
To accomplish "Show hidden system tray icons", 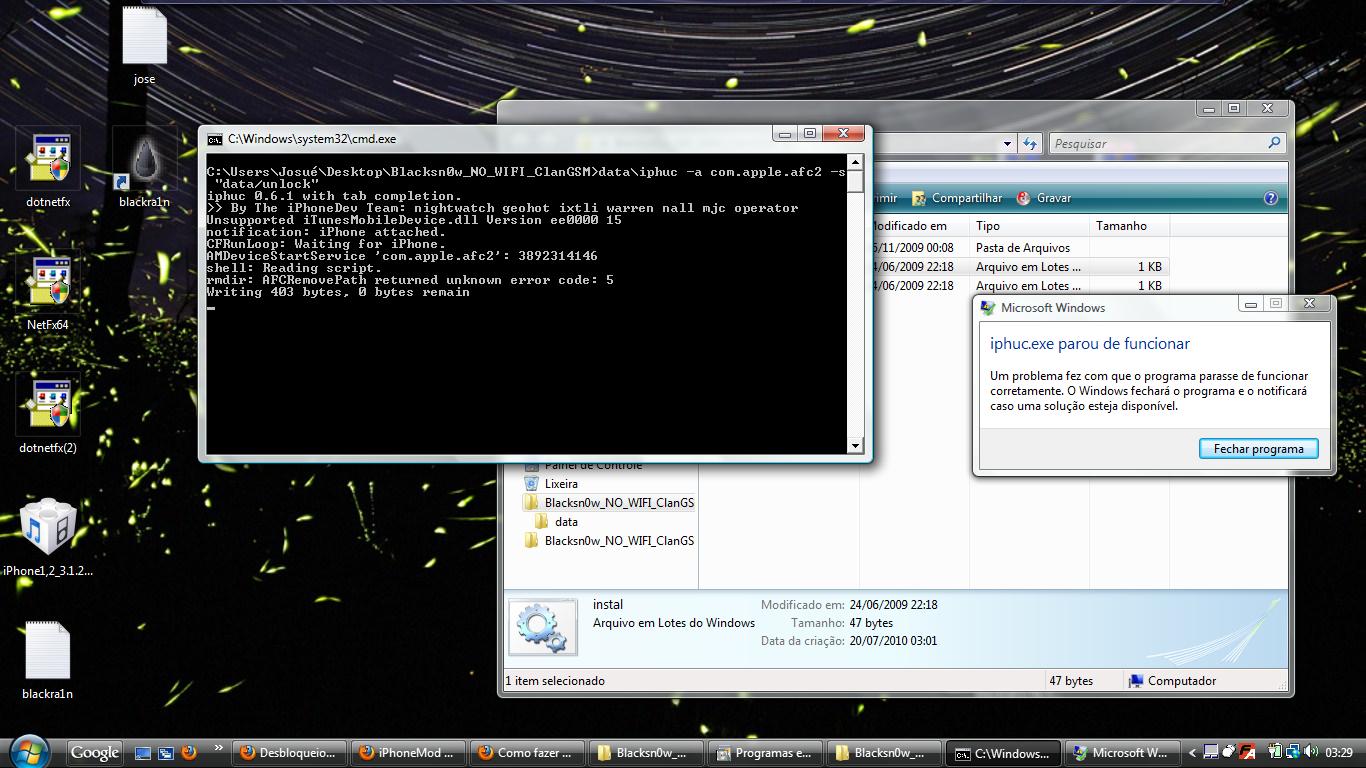I will coord(1192,753).
